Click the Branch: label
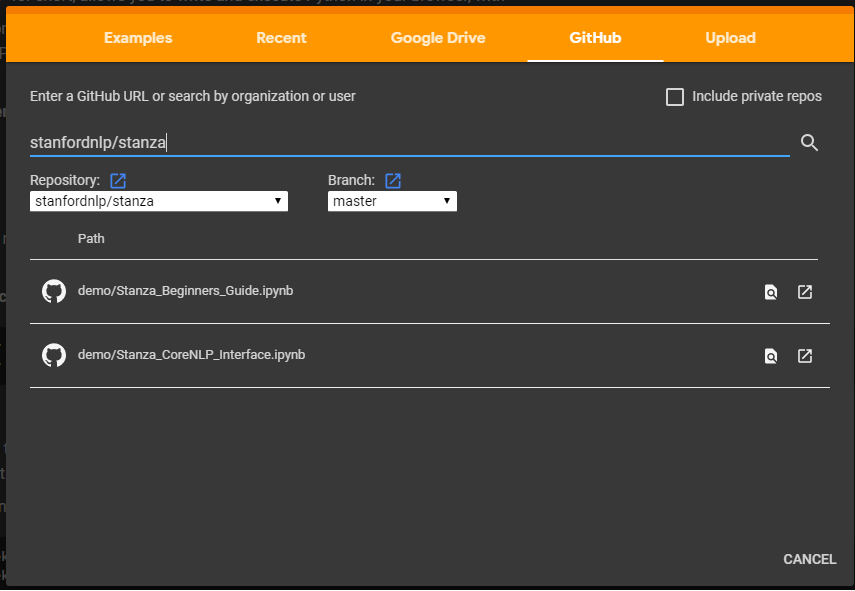The image size is (855, 591). [x=351, y=180]
